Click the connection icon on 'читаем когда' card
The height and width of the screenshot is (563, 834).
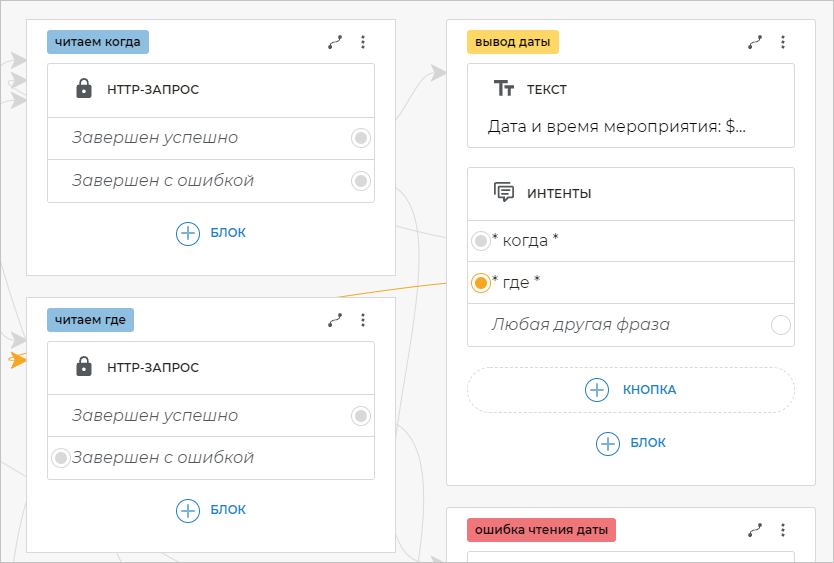tap(335, 42)
